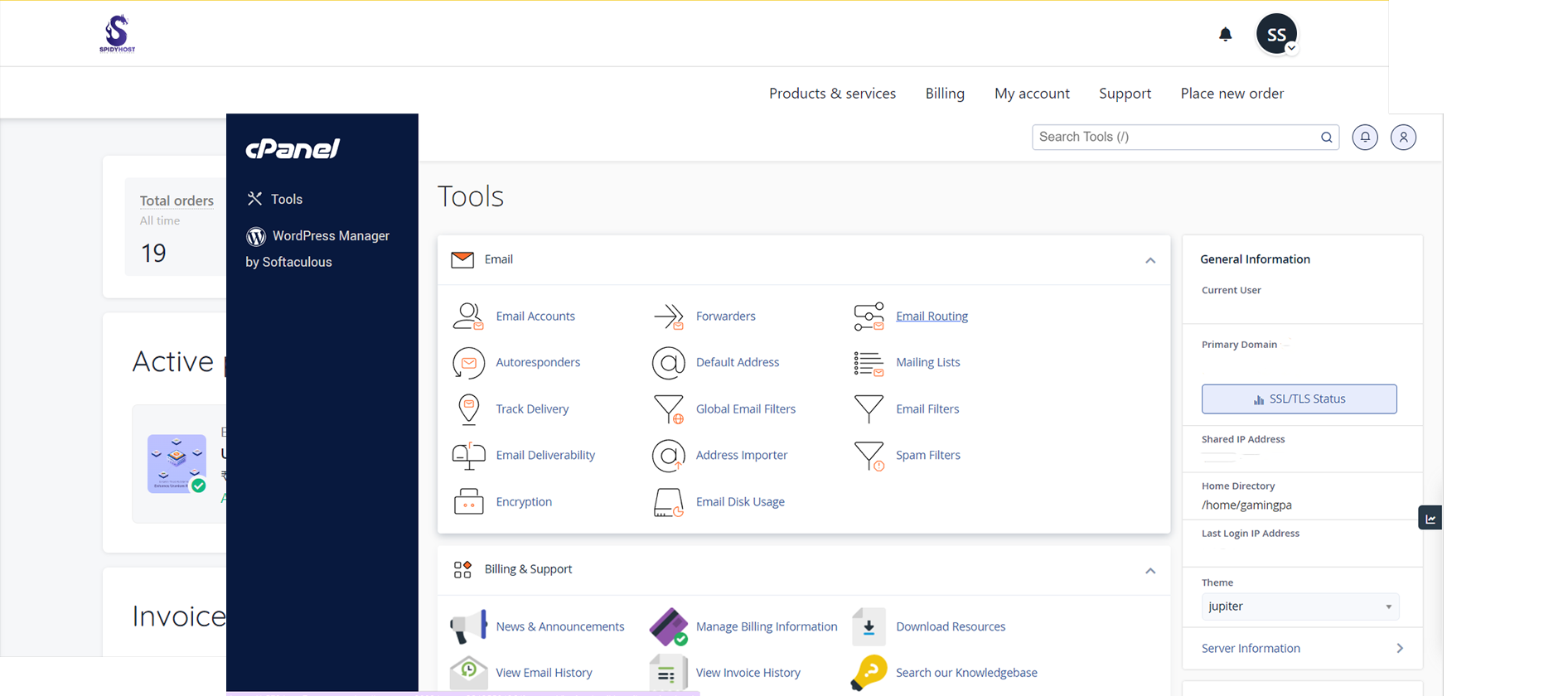Click the SpidyHost notification bell
The width and height of the screenshot is (1568, 696).
click(1226, 34)
